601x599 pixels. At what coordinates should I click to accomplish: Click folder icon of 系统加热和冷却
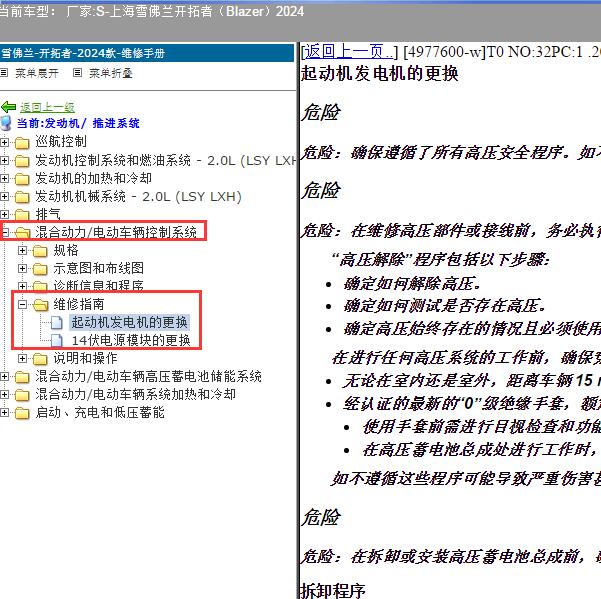tap(22, 395)
